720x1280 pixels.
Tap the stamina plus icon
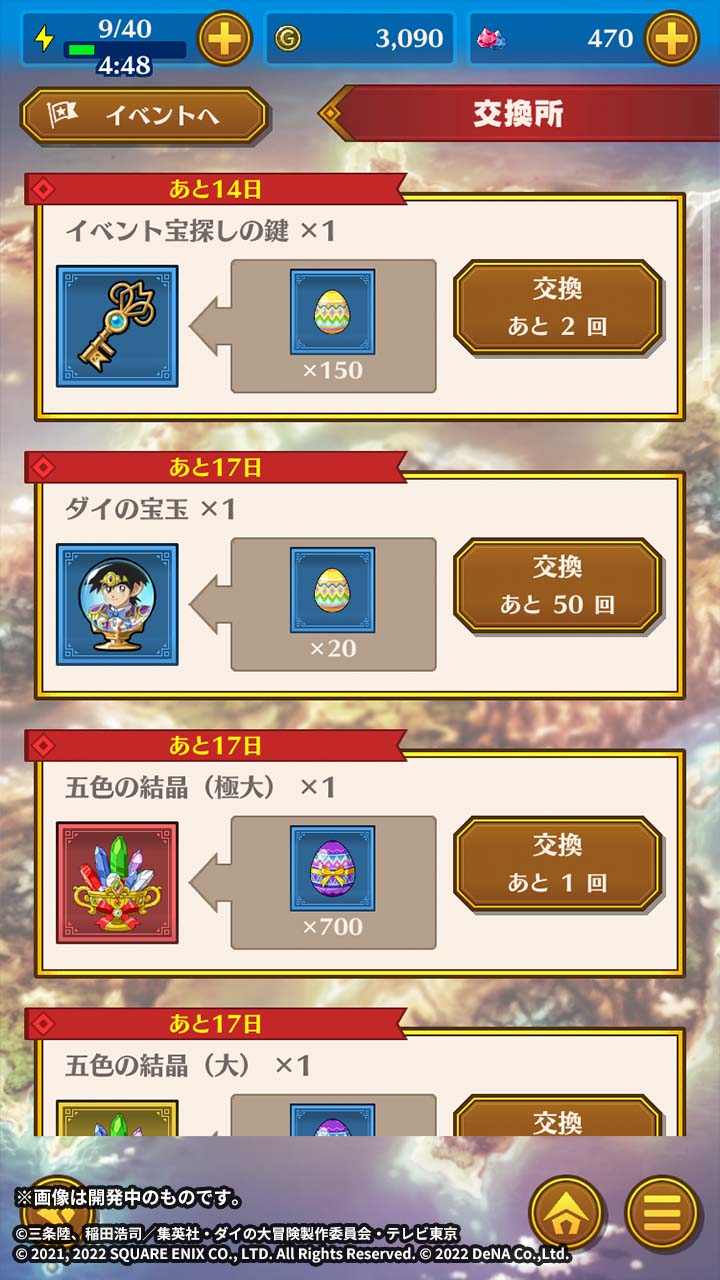point(225,39)
